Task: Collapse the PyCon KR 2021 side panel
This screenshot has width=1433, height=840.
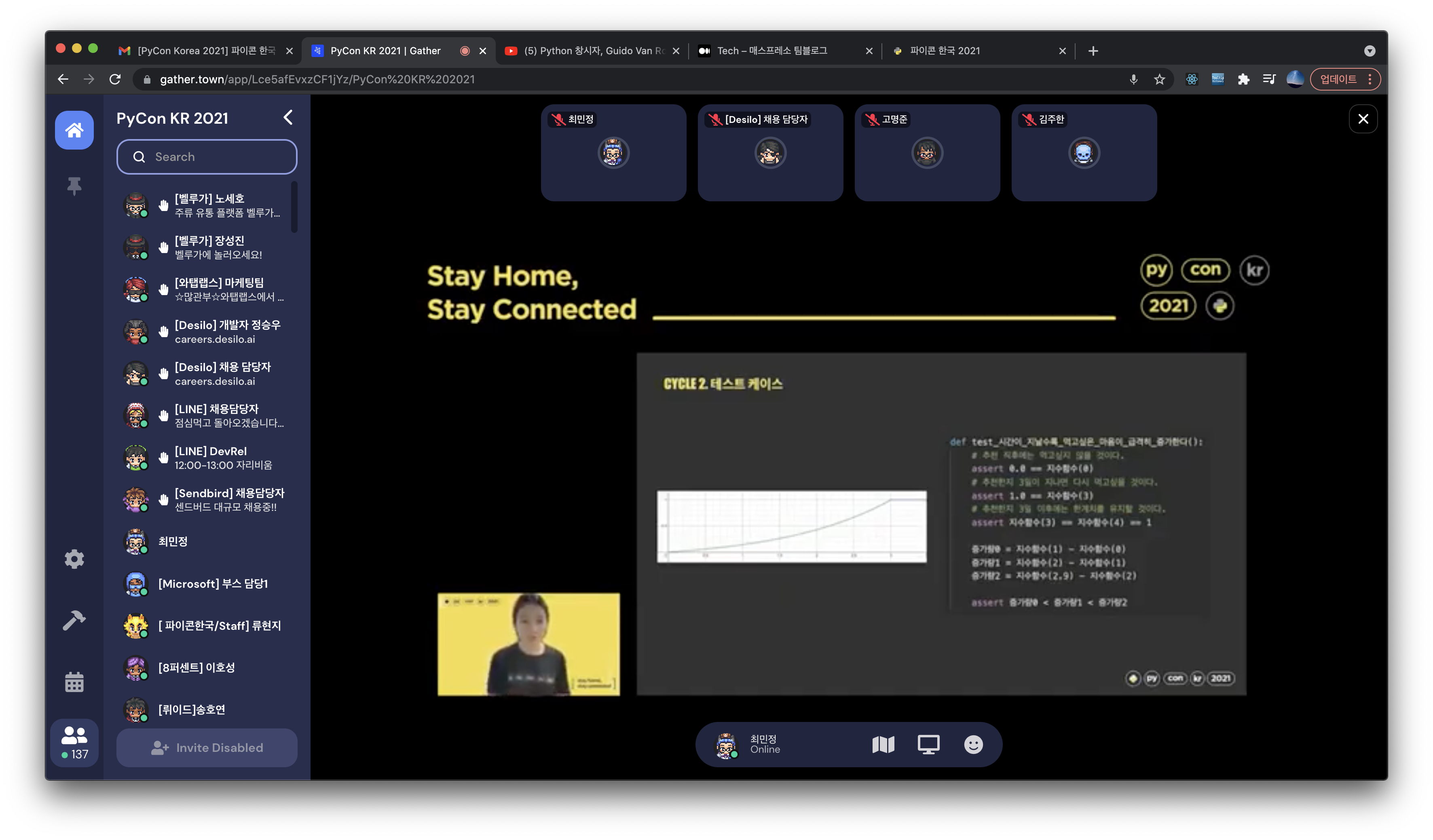Action: coord(288,118)
